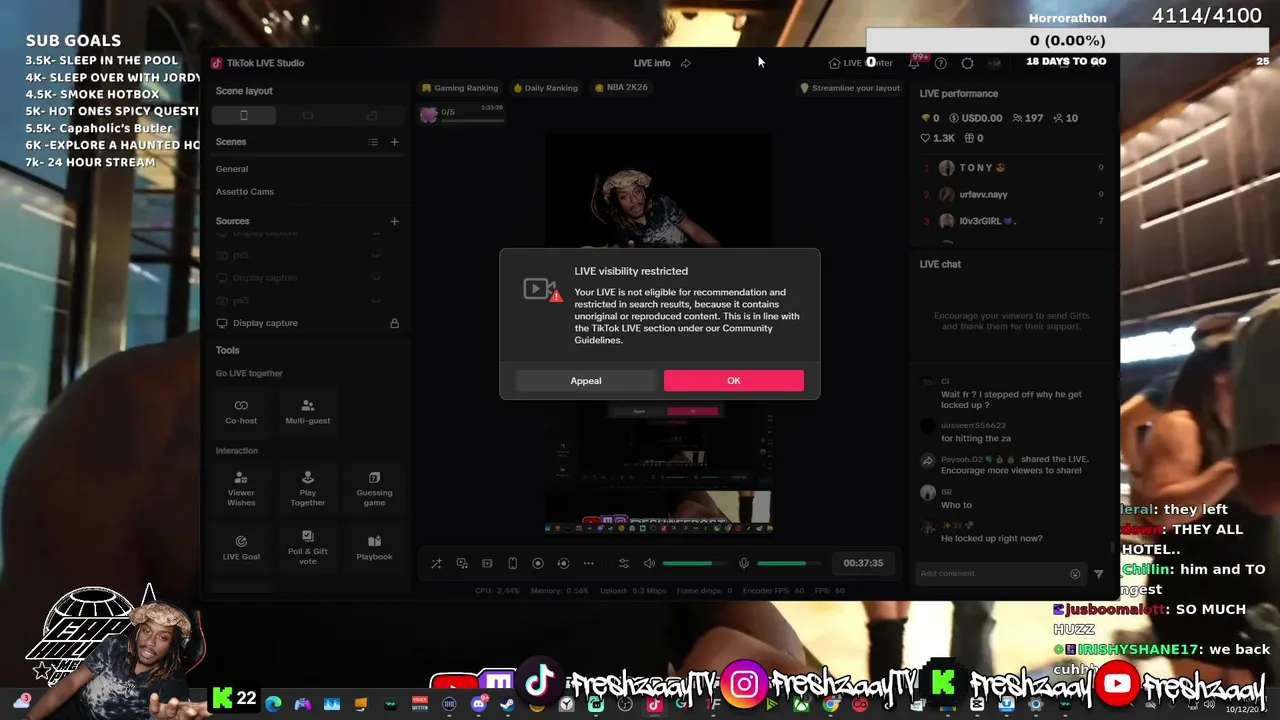Viewport: 1280px width, 720px height.
Task: Add a new scene with the plus icon
Action: 394,142
